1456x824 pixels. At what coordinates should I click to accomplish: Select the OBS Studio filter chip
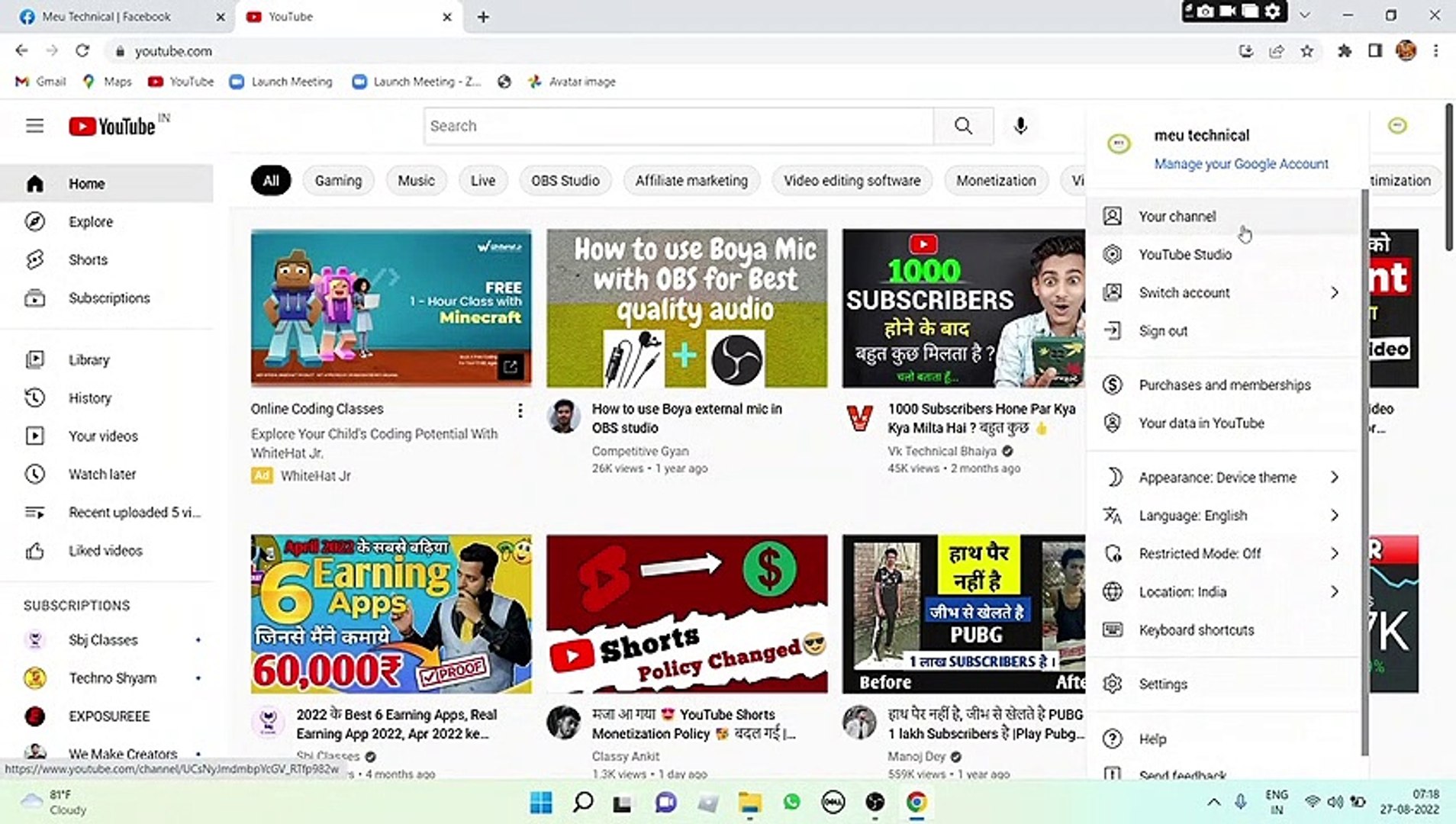[x=565, y=180]
